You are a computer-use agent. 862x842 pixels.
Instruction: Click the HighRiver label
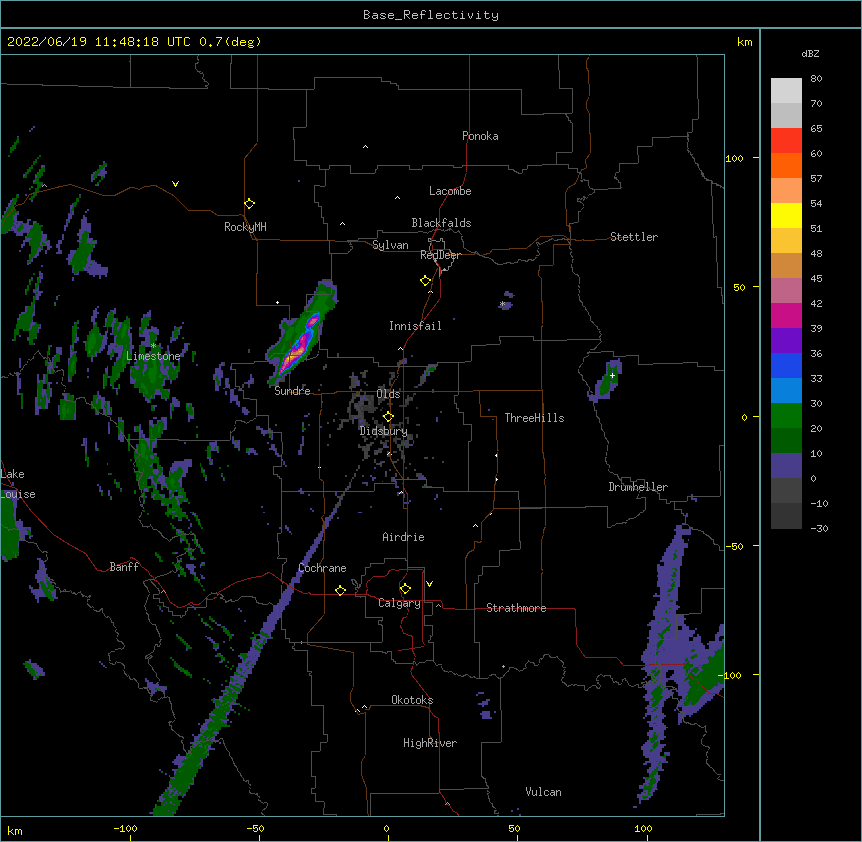pyautogui.click(x=430, y=743)
